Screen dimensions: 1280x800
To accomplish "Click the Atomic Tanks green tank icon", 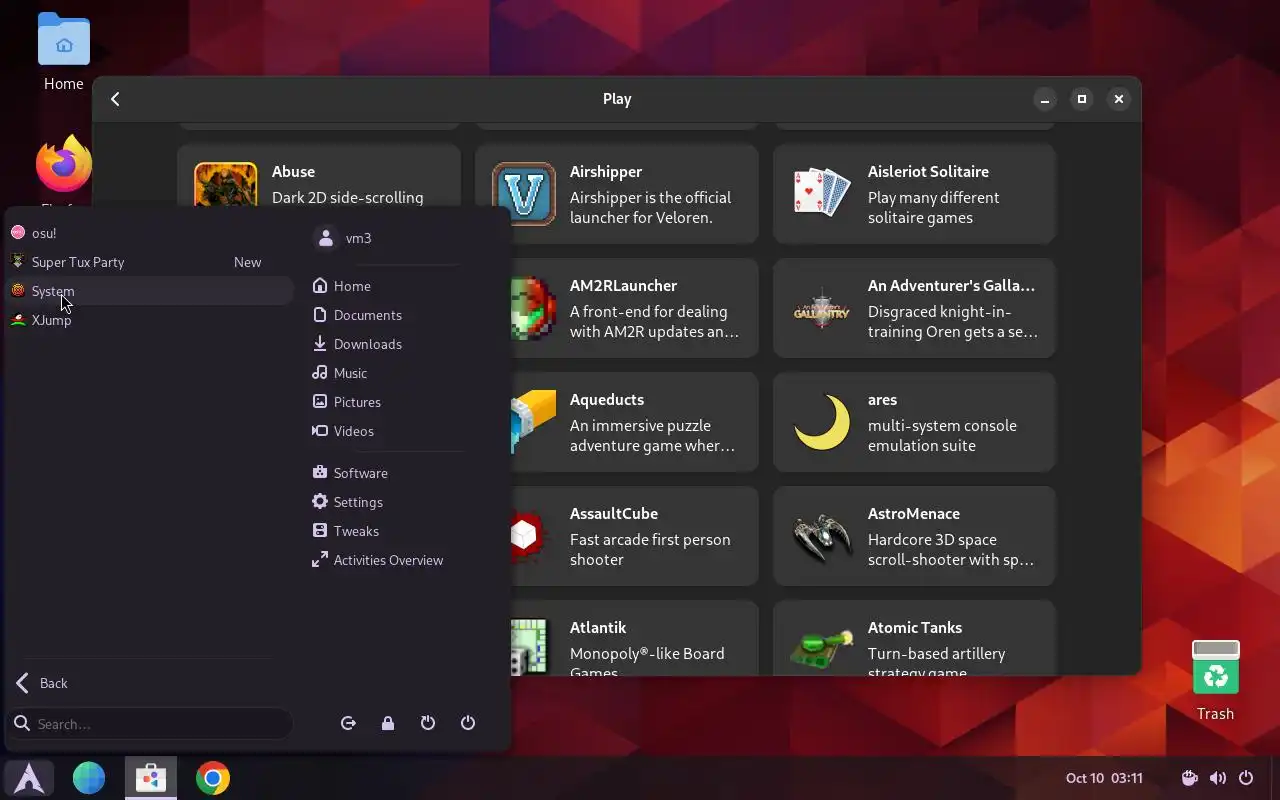I will [x=822, y=647].
